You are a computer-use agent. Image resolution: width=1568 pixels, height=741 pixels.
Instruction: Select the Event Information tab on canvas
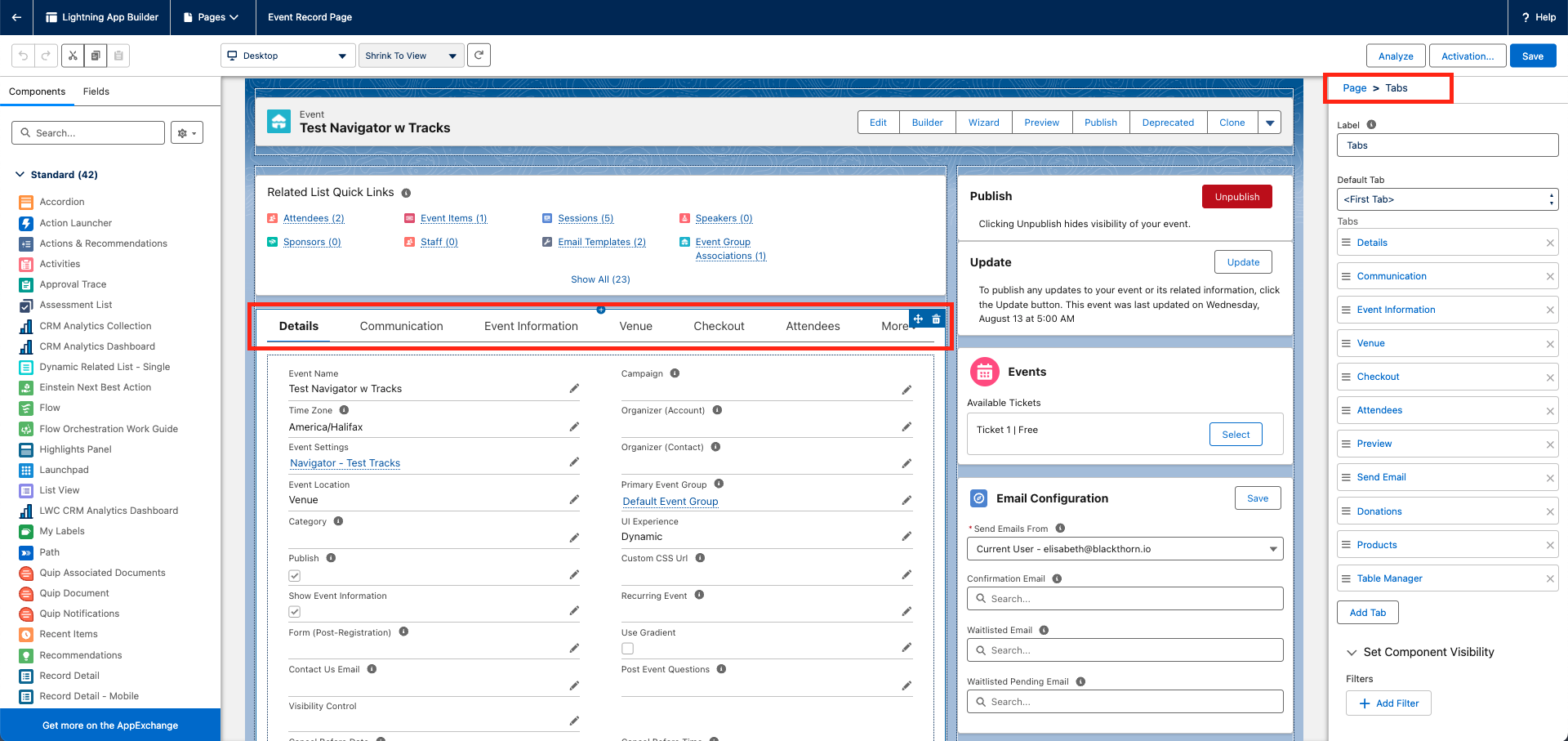tap(531, 326)
